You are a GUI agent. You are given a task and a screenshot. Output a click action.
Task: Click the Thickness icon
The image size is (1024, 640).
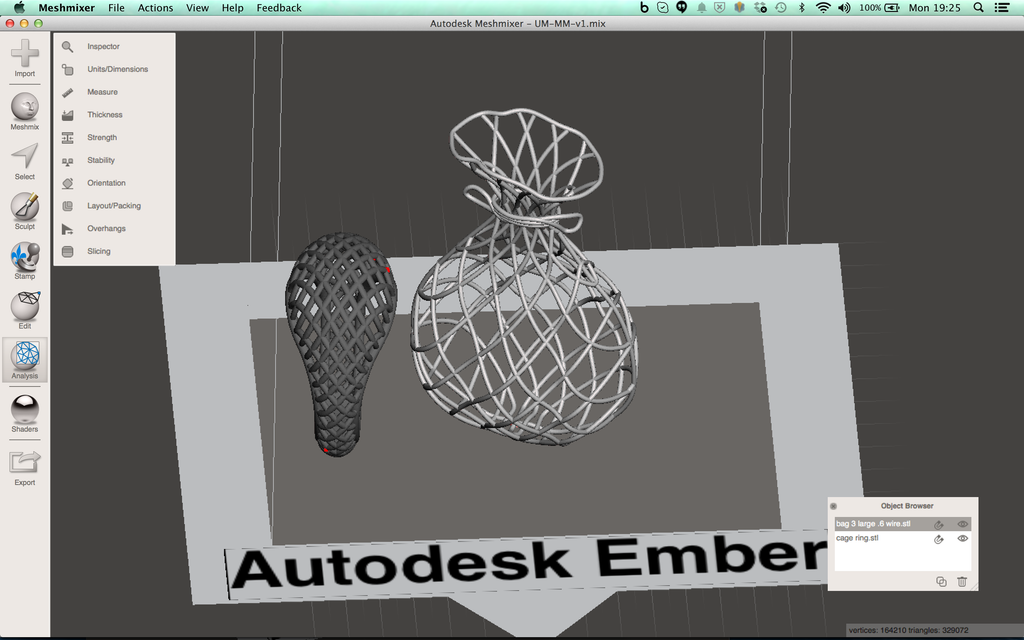click(67, 115)
